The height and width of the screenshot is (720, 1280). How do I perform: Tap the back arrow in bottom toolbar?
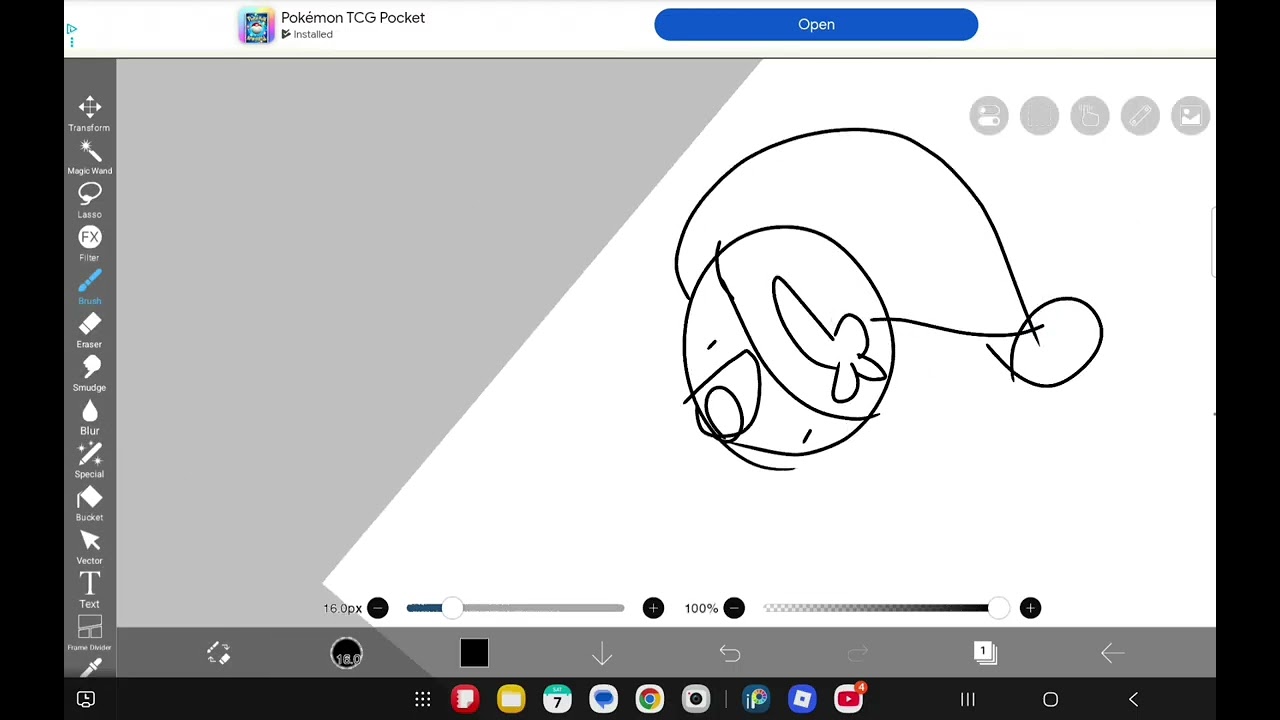[x=1113, y=654]
